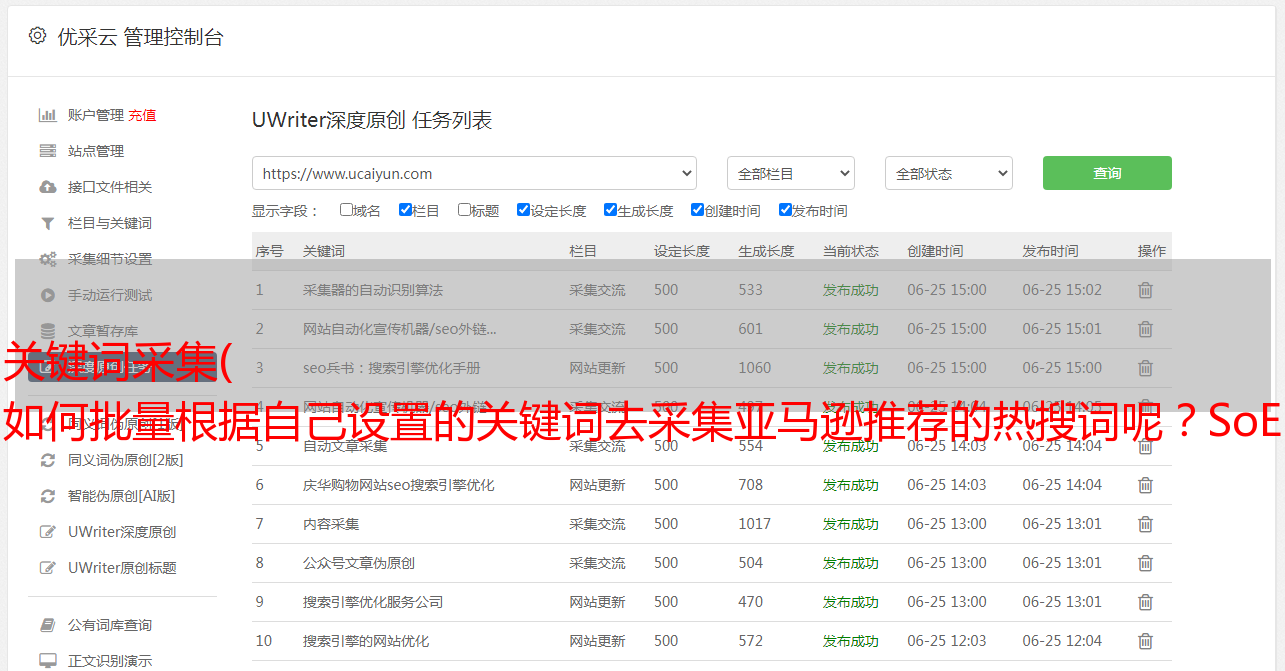
Task: Click the book icon beside 公有词库查询
Action: click(x=47, y=625)
